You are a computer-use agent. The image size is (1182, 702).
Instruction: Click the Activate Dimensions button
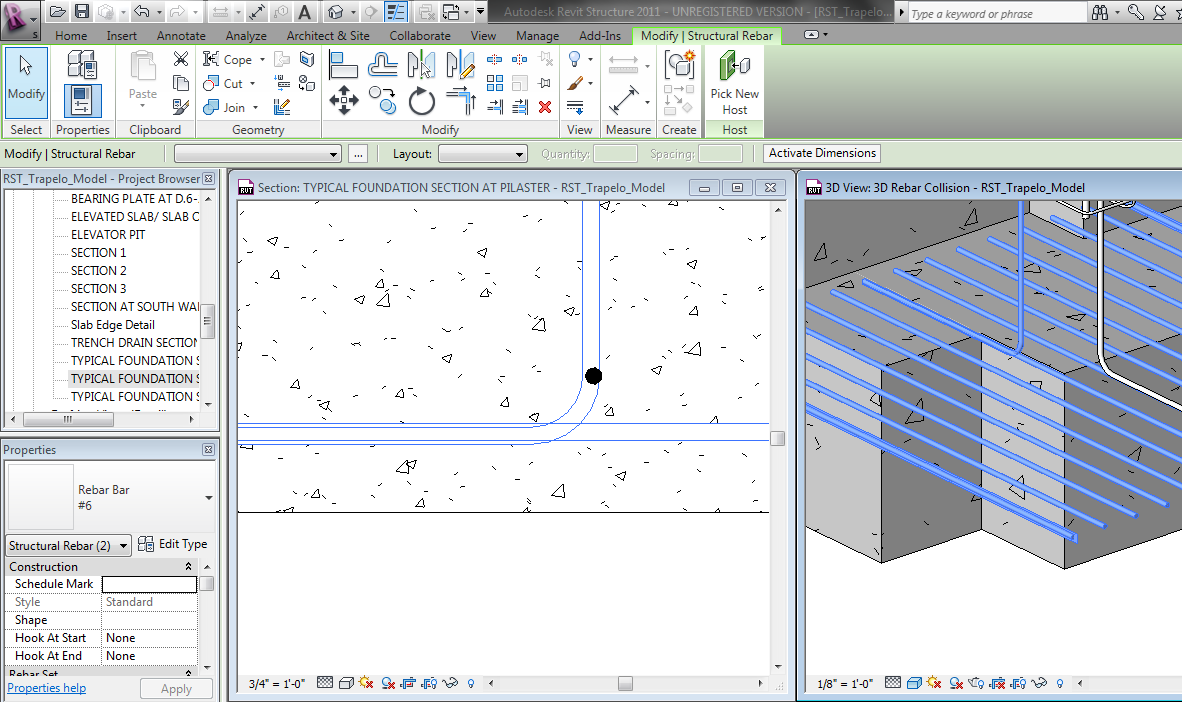[822, 153]
